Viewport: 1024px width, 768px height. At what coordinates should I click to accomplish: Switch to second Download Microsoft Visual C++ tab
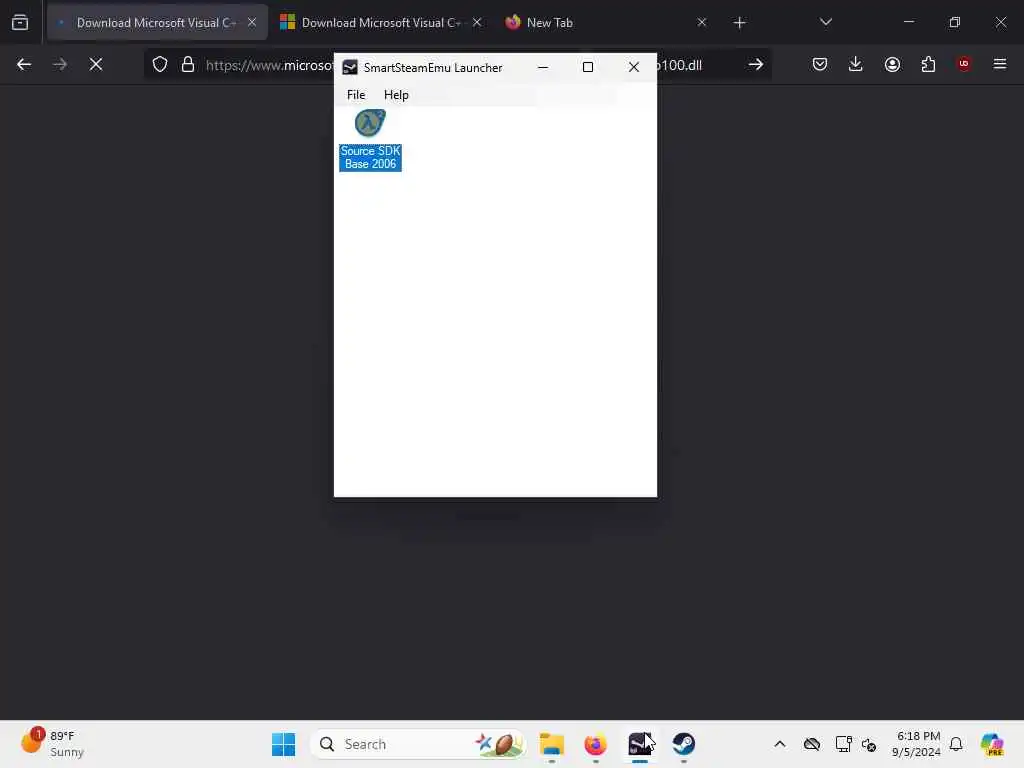click(381, 22)
